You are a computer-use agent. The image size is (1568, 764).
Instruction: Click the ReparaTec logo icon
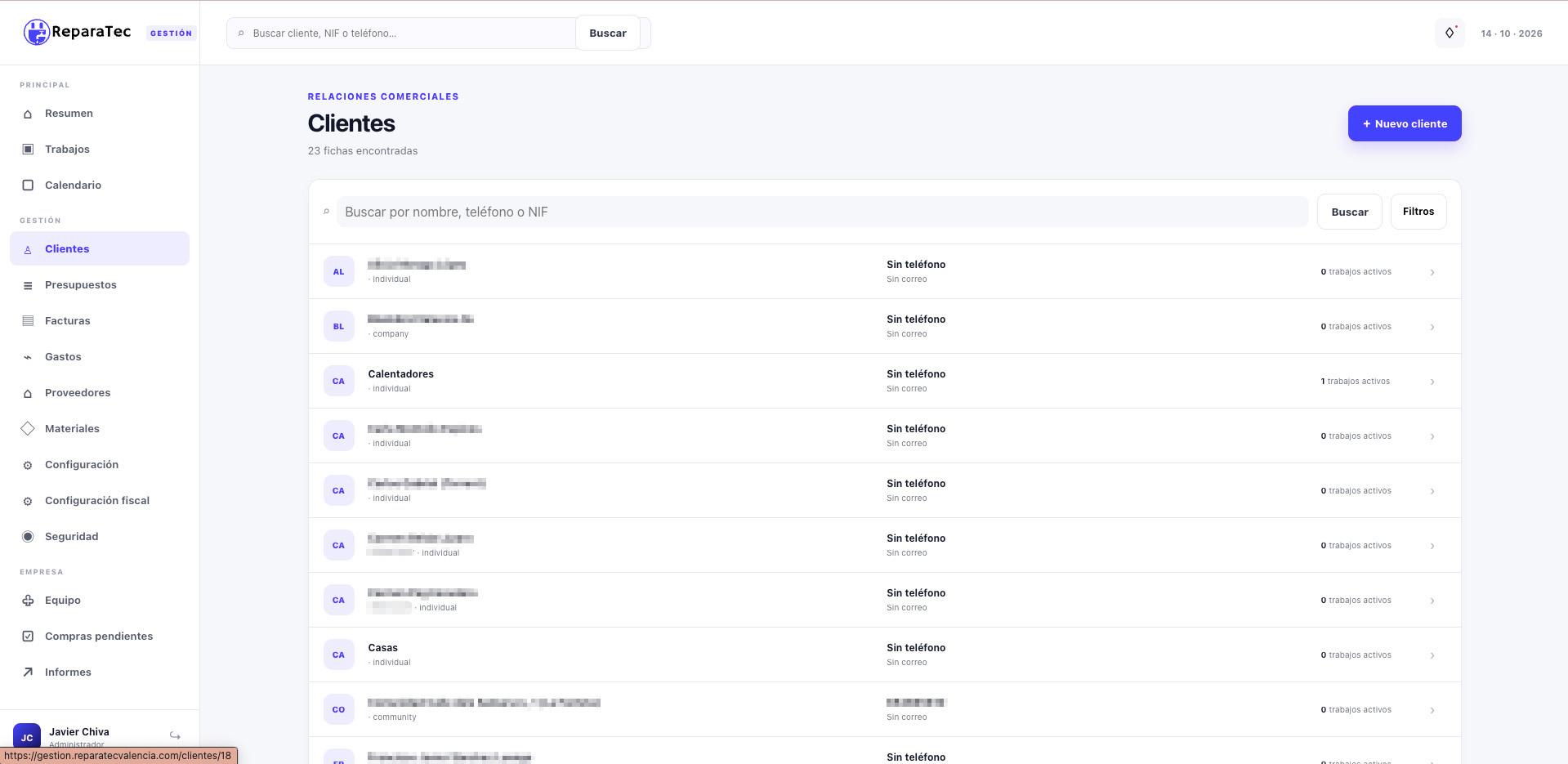click(x=37, y=32)
